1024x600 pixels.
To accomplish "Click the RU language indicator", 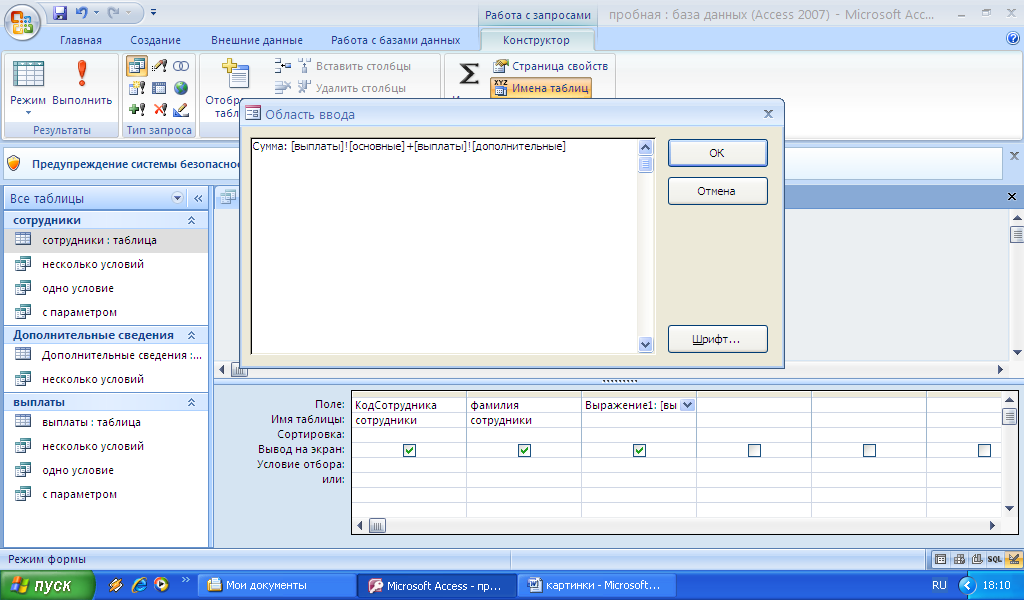I will coord(939,585).
